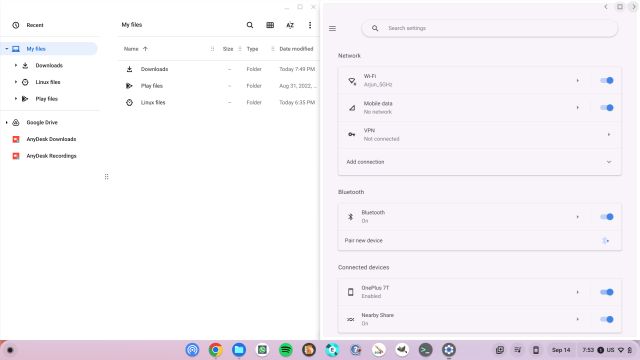The height and width of the screenshot is (360, 640).
Task: Open Google Drive in the sidebar
Action: (42, 122)
